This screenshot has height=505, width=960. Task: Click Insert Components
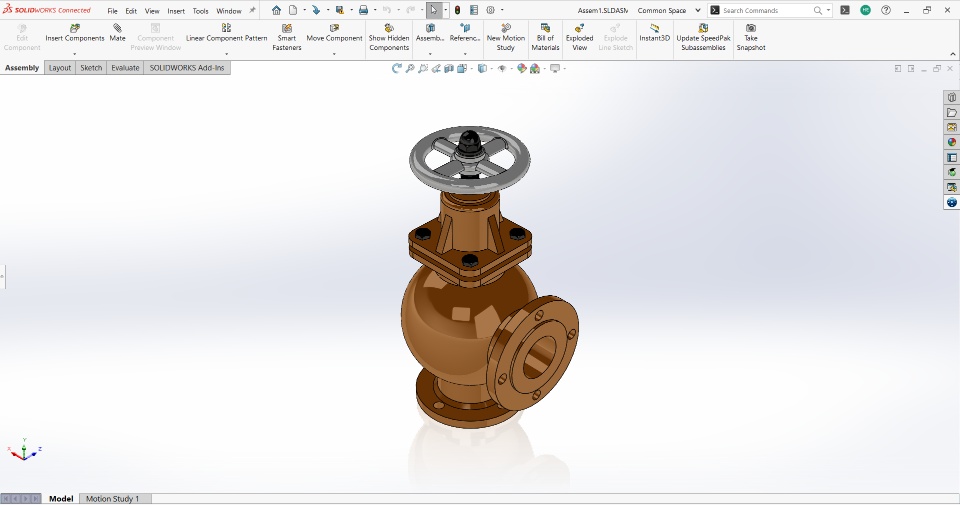click(75, 33)
